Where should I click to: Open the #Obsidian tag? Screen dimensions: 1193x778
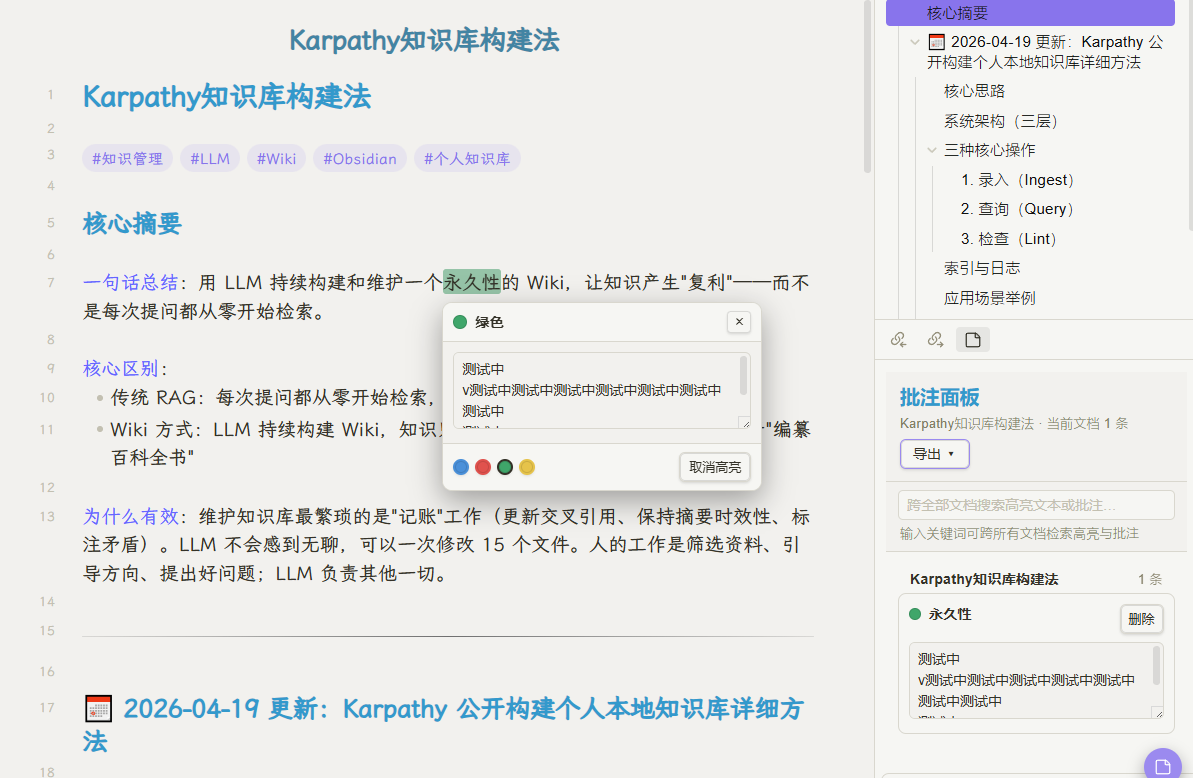(x=360, y=158)
